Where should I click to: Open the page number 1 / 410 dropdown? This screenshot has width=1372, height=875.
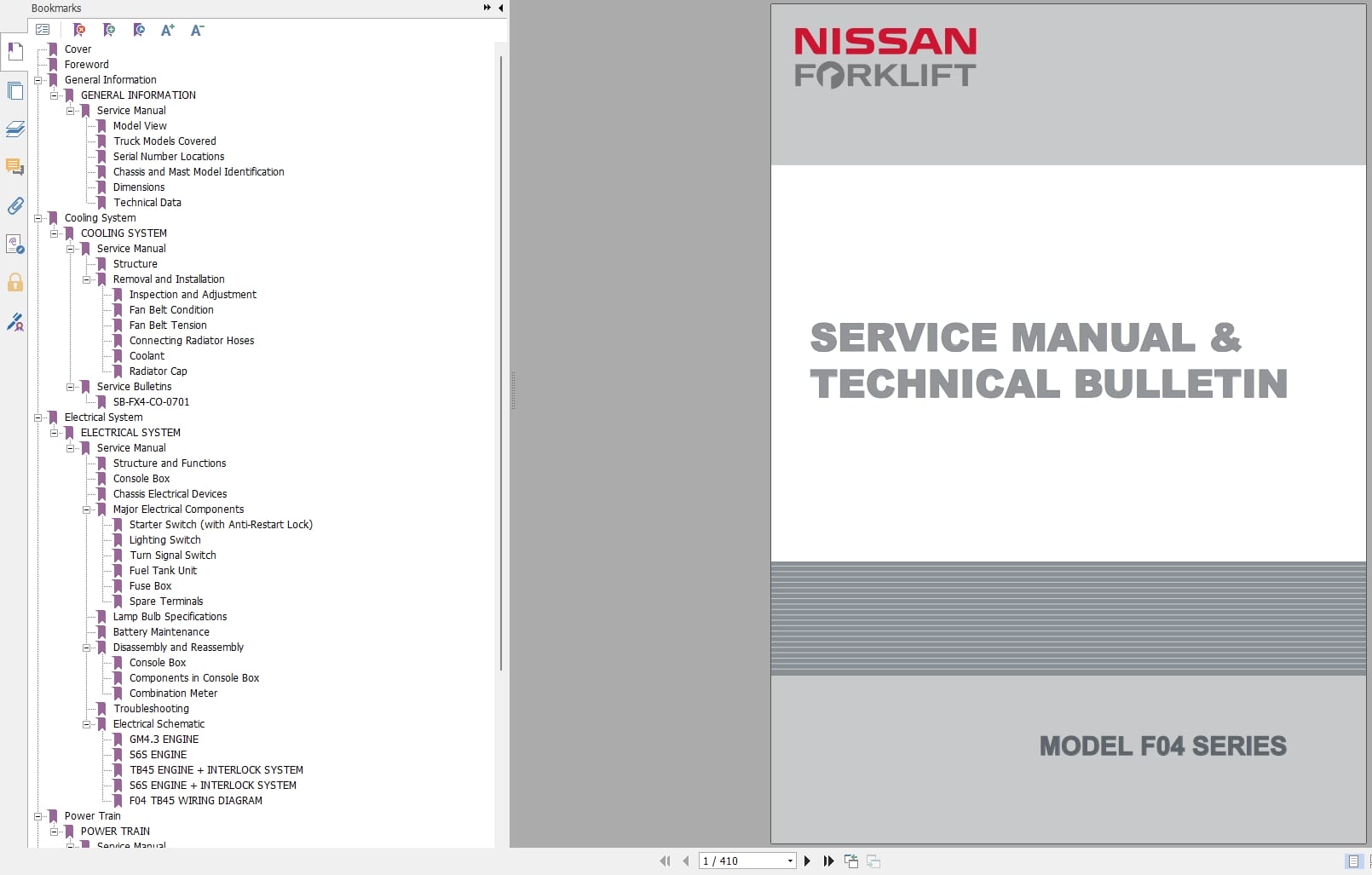coord(790,861)
